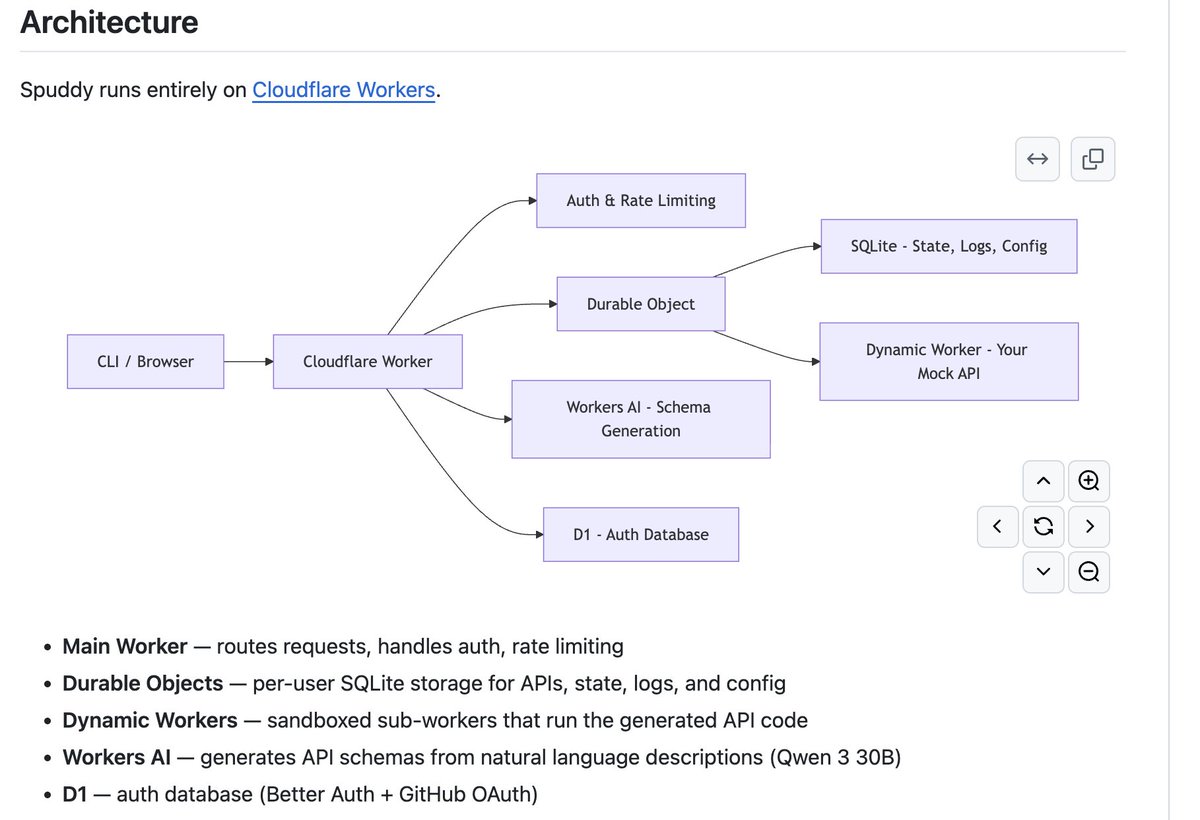Copy the mermaid diagram code

1093,159
